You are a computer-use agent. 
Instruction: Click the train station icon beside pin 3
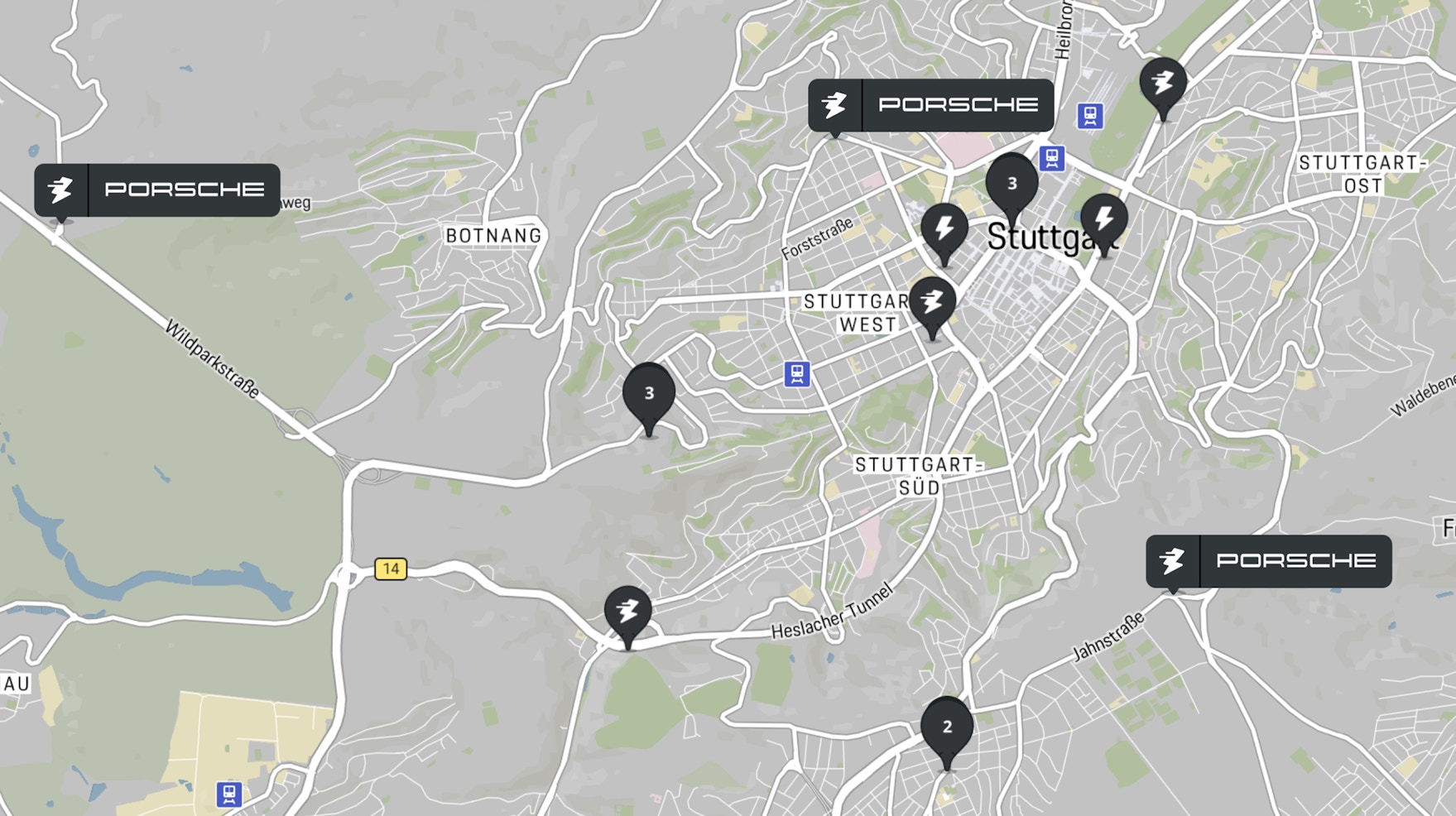(1052, 158)
